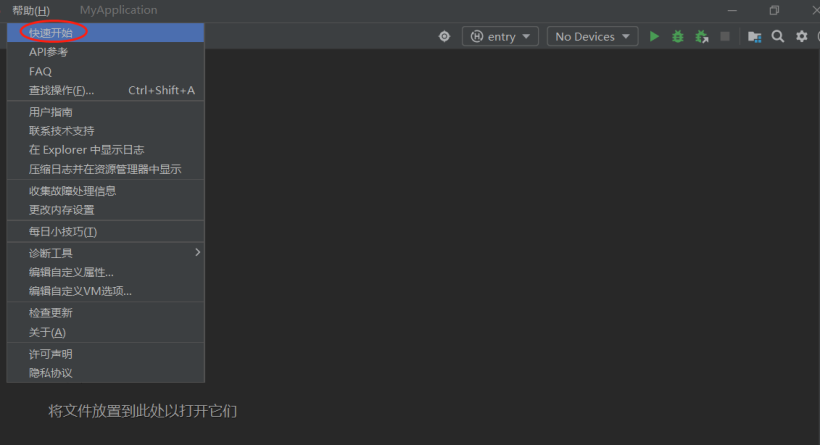Open 关于(A) dialog entry
The image size is (820, 445).
(x=106, y=333)
